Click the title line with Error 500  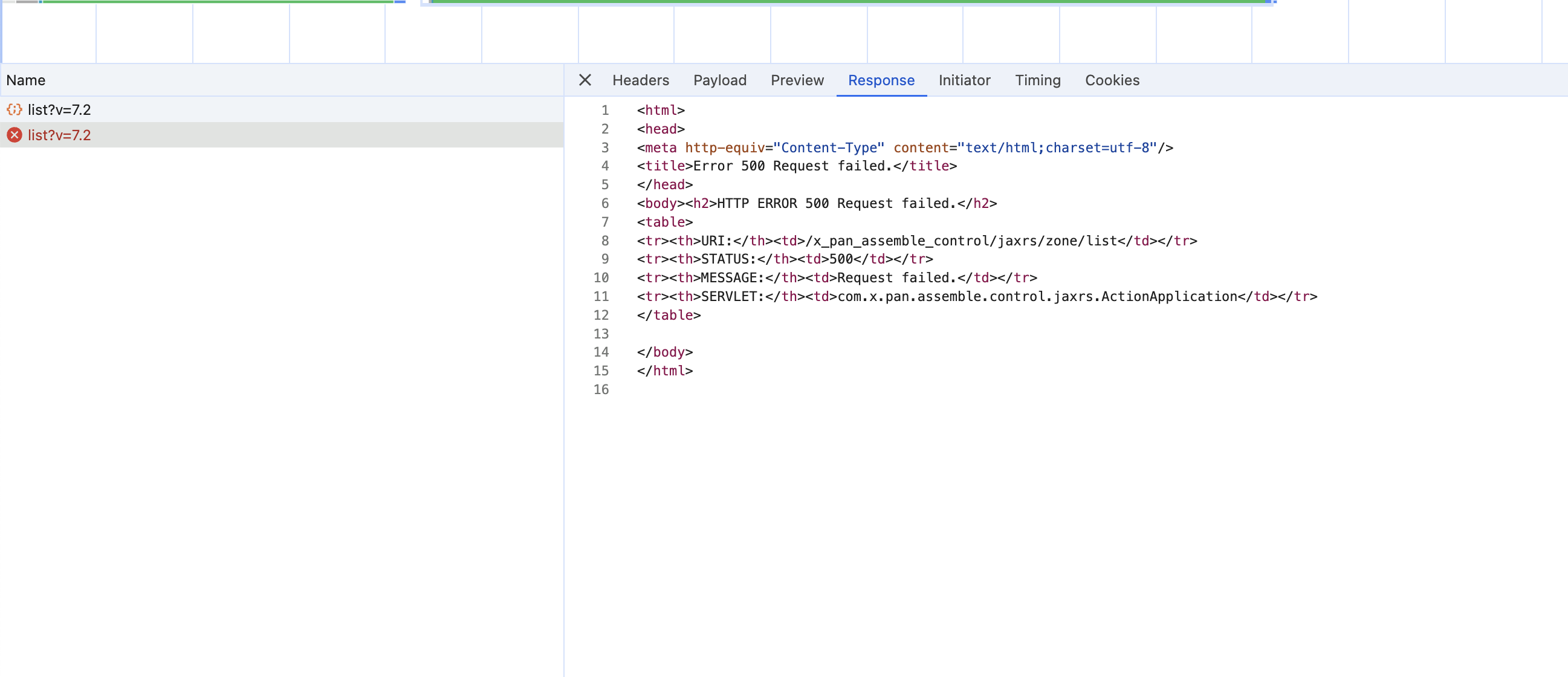tap(796, 166)
